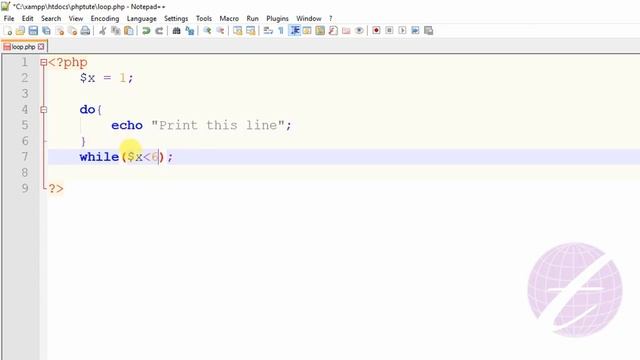
Task: Save the recorded macro icon
Action: 429,31
